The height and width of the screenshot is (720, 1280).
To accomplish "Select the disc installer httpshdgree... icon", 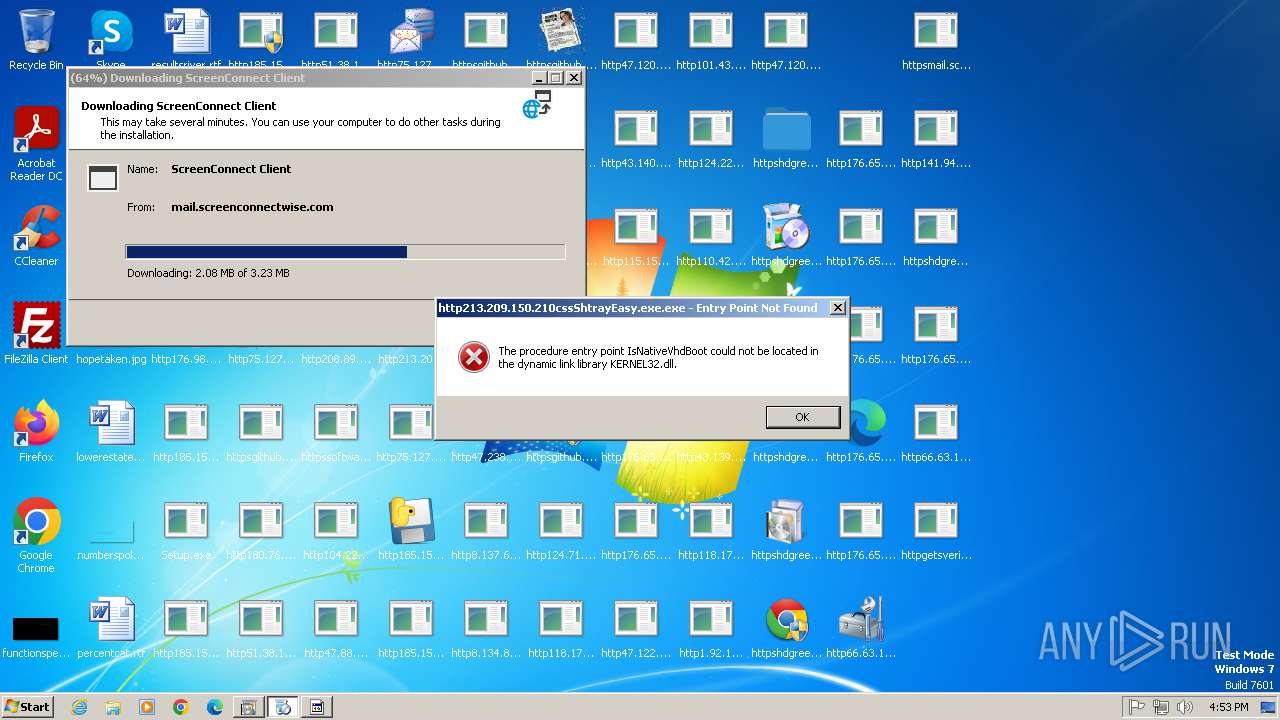I will point(786,236).
